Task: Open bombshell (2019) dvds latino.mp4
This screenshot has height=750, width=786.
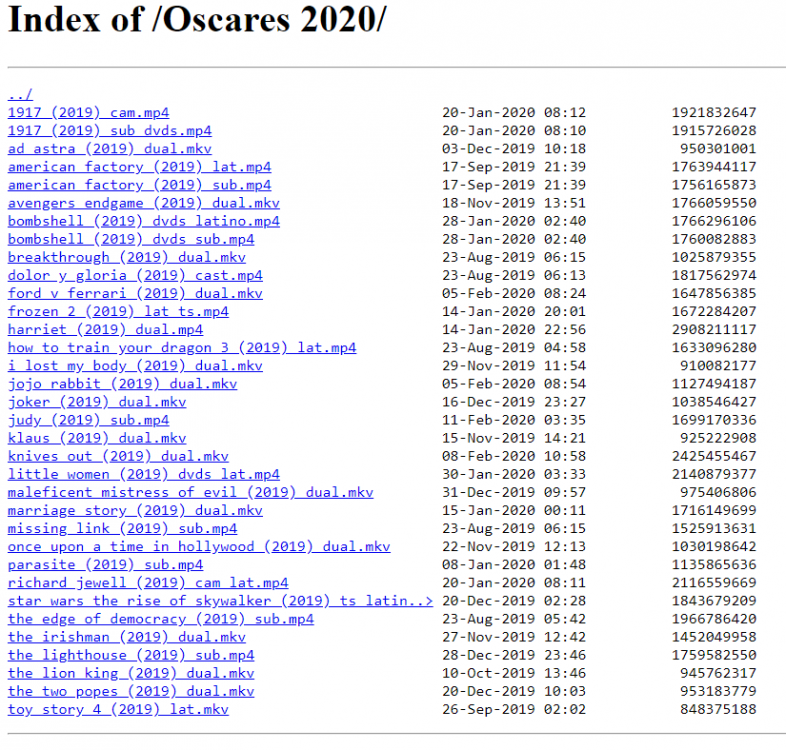Action: [x=143, y=221]
